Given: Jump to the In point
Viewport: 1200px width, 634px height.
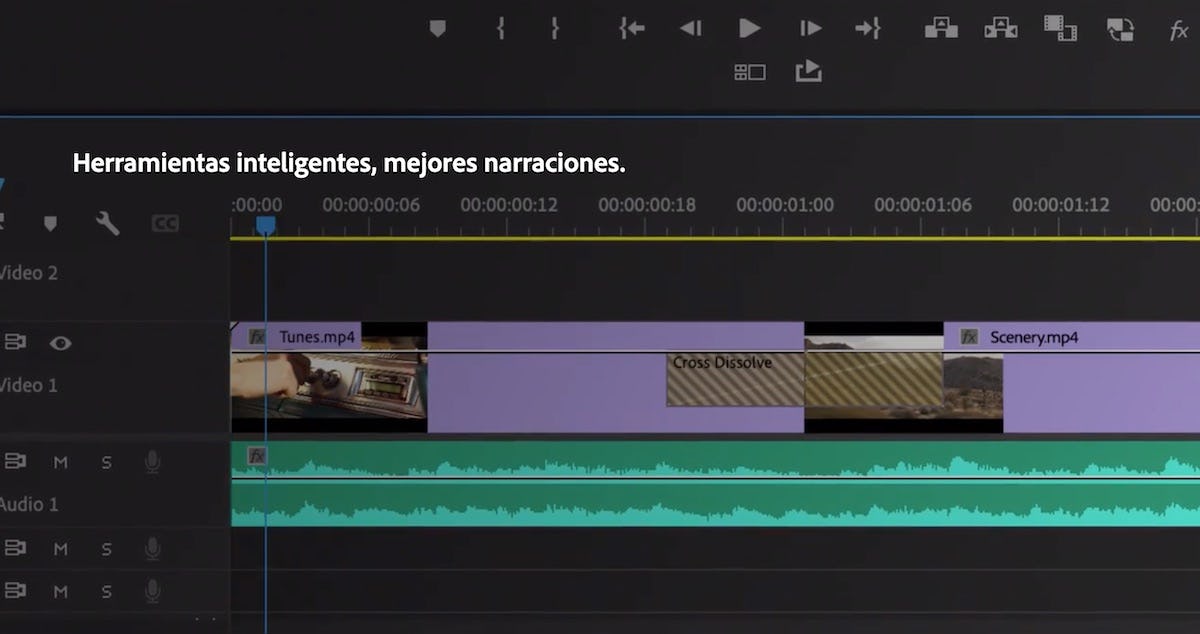Looking at the screenshot, I should click(631, 29).
